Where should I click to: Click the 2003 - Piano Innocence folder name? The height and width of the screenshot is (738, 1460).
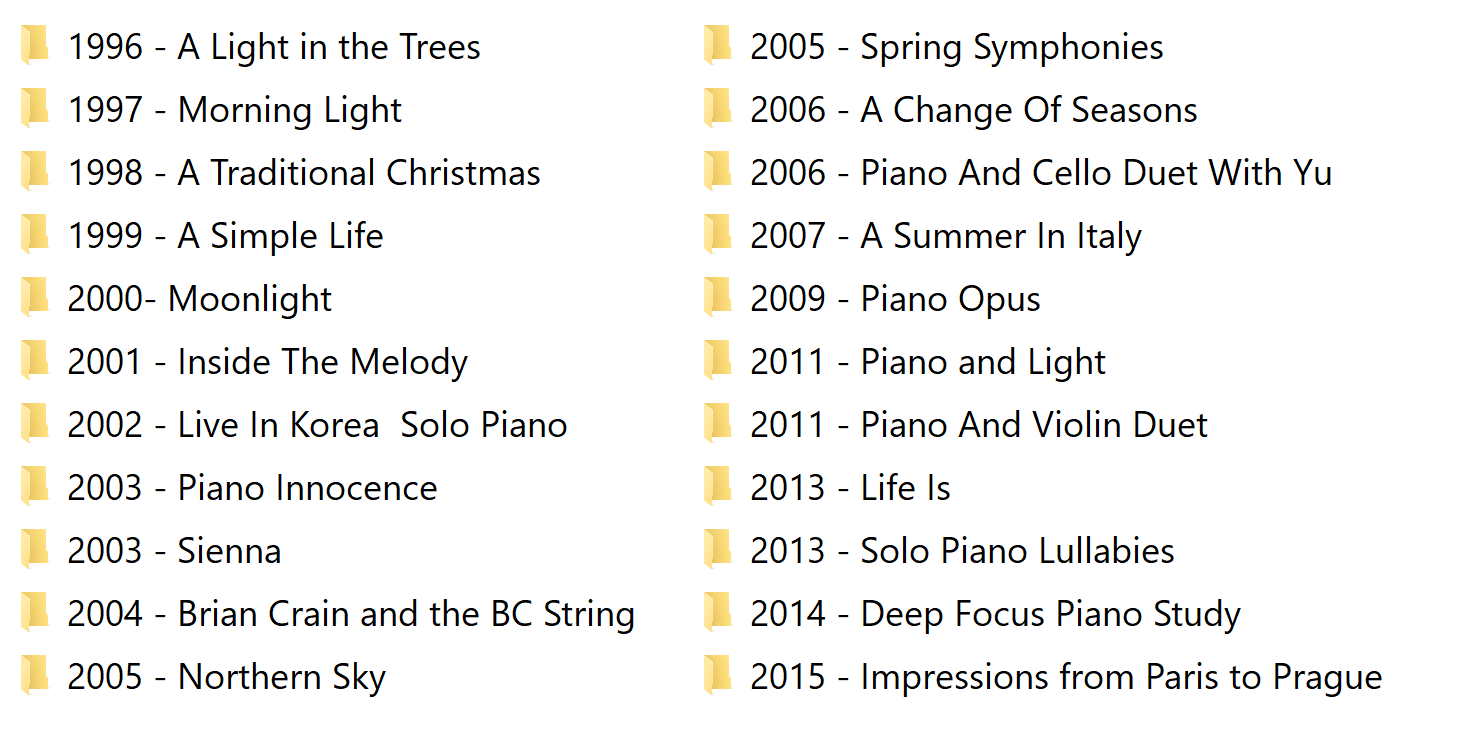(x=252, y=488)
